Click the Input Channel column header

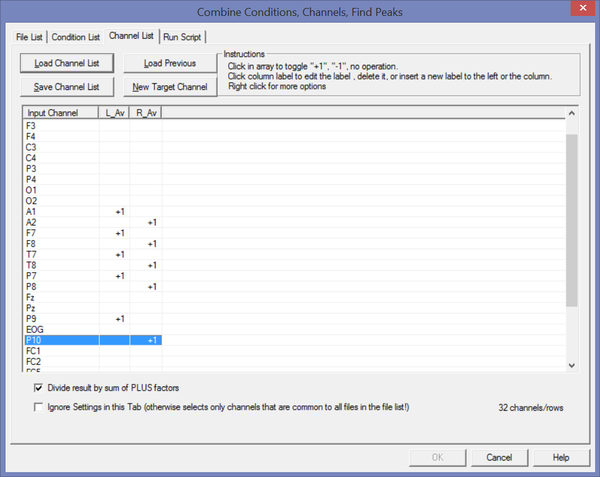60,113
